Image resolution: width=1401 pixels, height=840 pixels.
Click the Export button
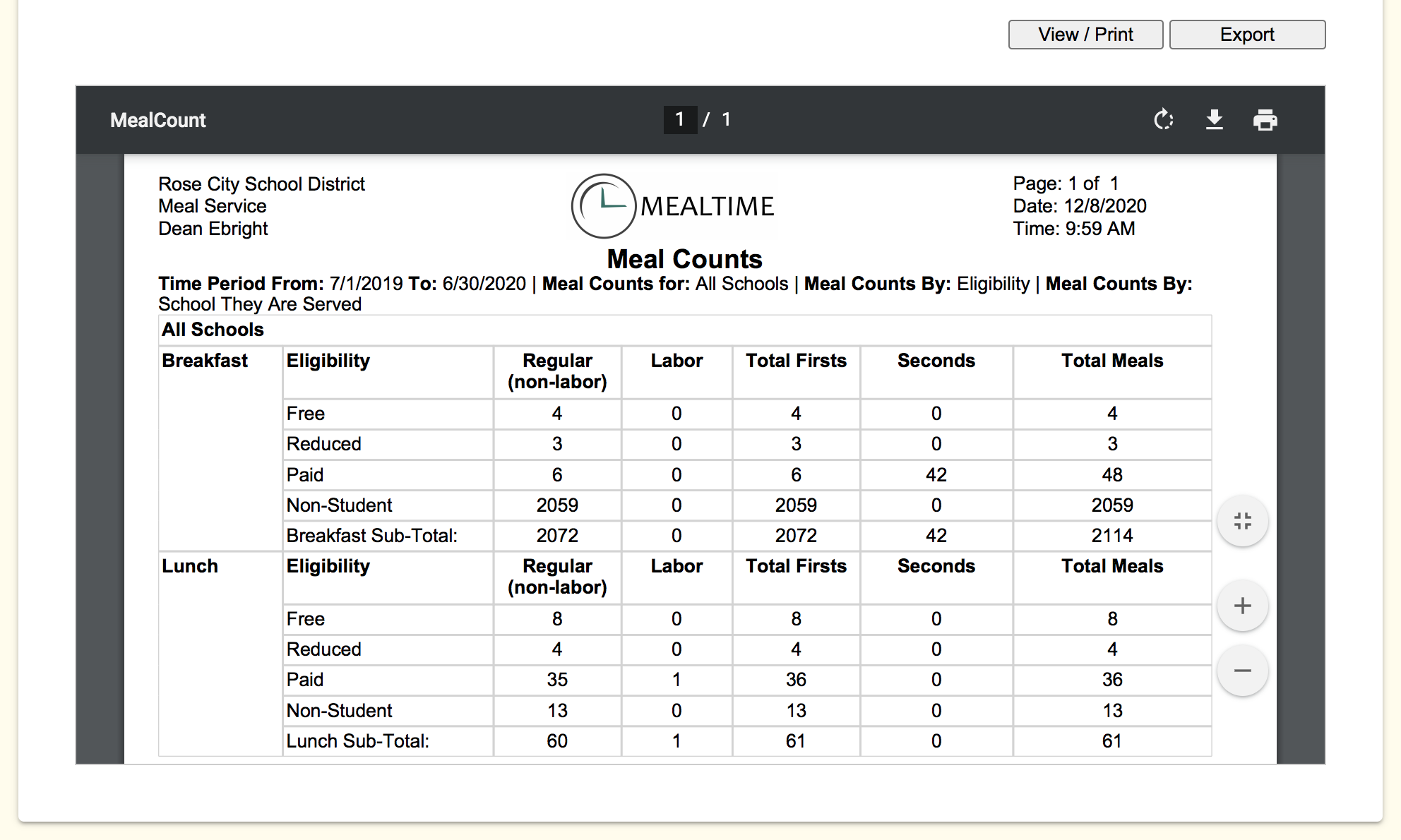coord(1247,35)
